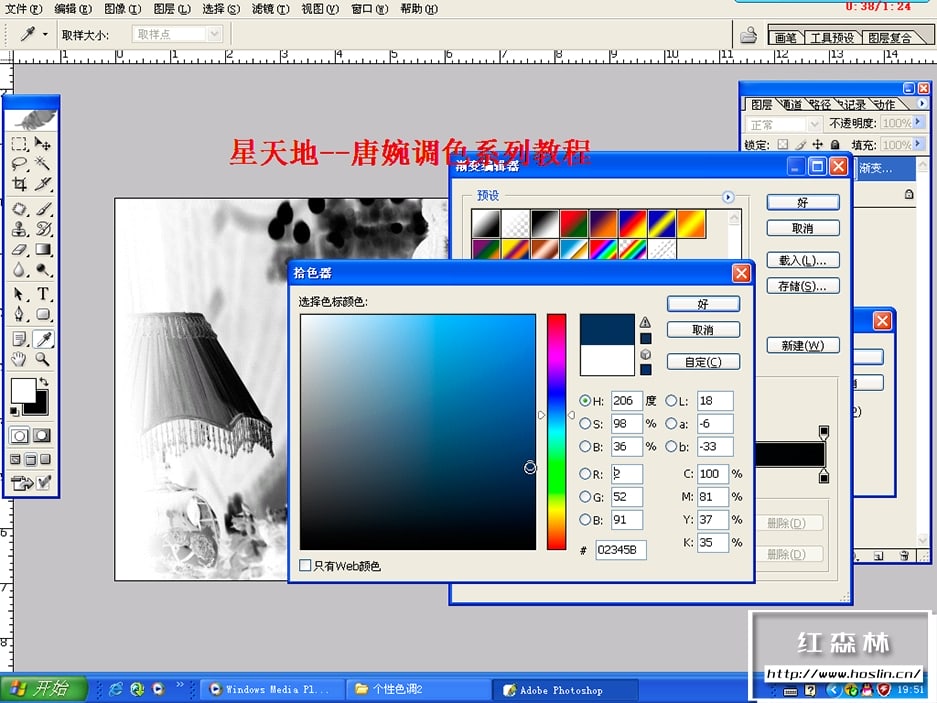
Task: Open the 图像 (Image) menu
Action: (x=123, y=9)
